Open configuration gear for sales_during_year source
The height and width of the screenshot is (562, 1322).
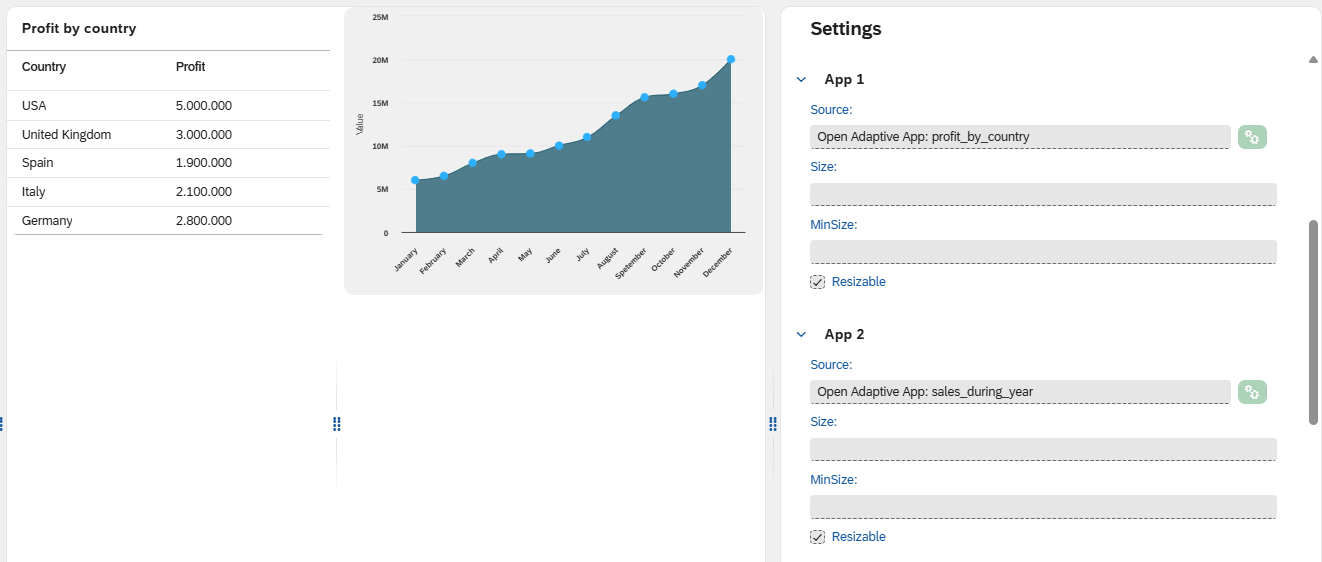click(x=1252, y=392)
